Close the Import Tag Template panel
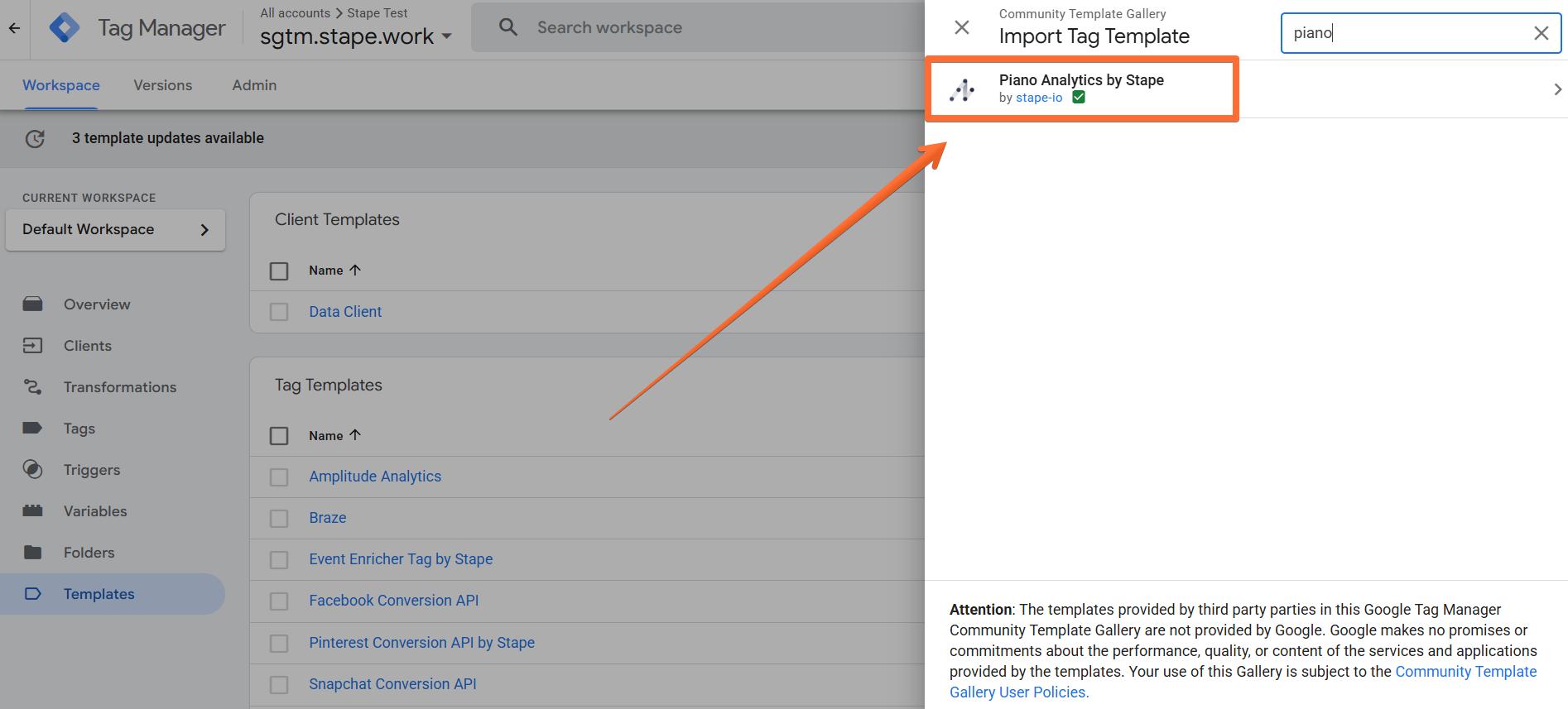The height and width of the screenshot is (709, 1568). point(962,27)
